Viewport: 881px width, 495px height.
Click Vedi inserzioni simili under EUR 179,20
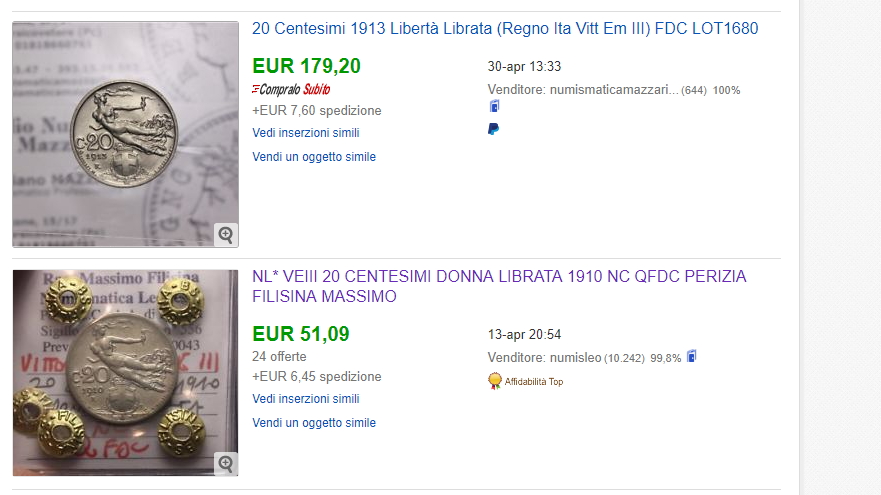[306, 133]
